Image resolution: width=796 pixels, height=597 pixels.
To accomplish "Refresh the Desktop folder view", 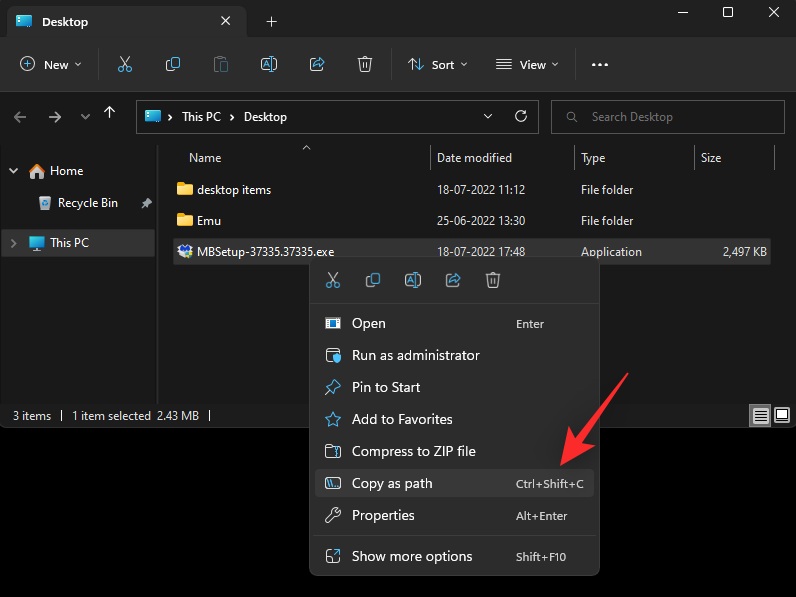I will (520, 117).
